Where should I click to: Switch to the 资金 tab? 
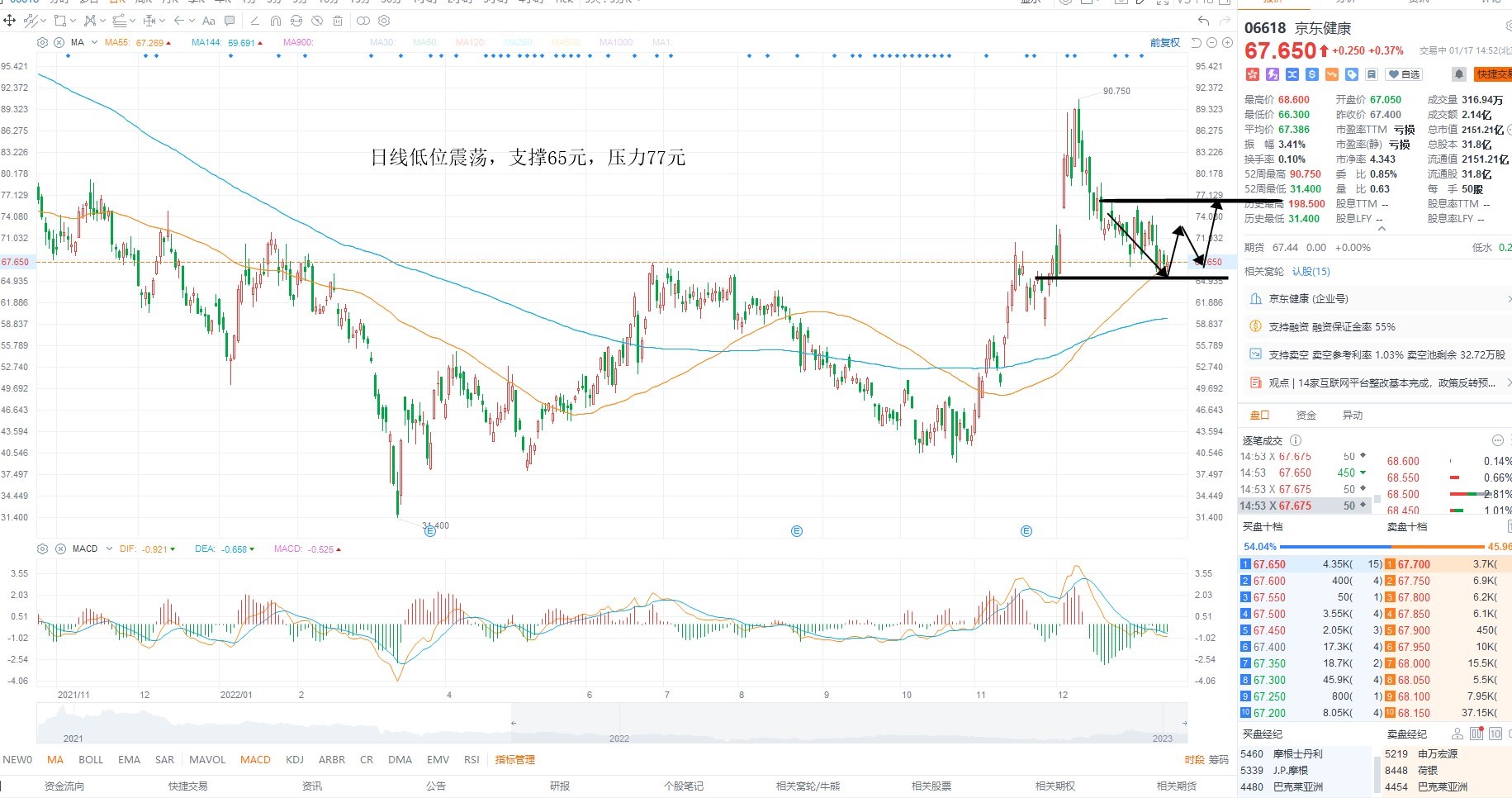click(1306, 415)
